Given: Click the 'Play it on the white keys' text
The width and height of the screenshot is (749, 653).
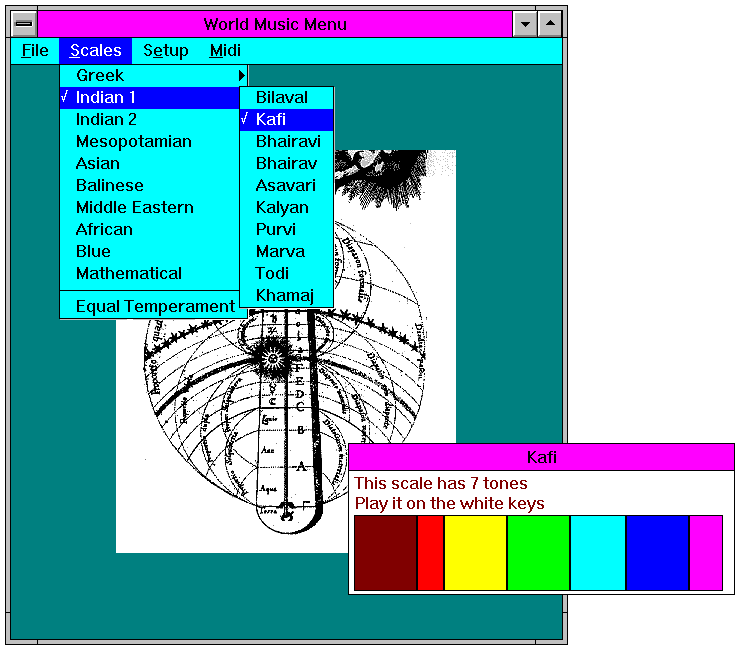Looking at the screenshot, I should coord(449,503).
